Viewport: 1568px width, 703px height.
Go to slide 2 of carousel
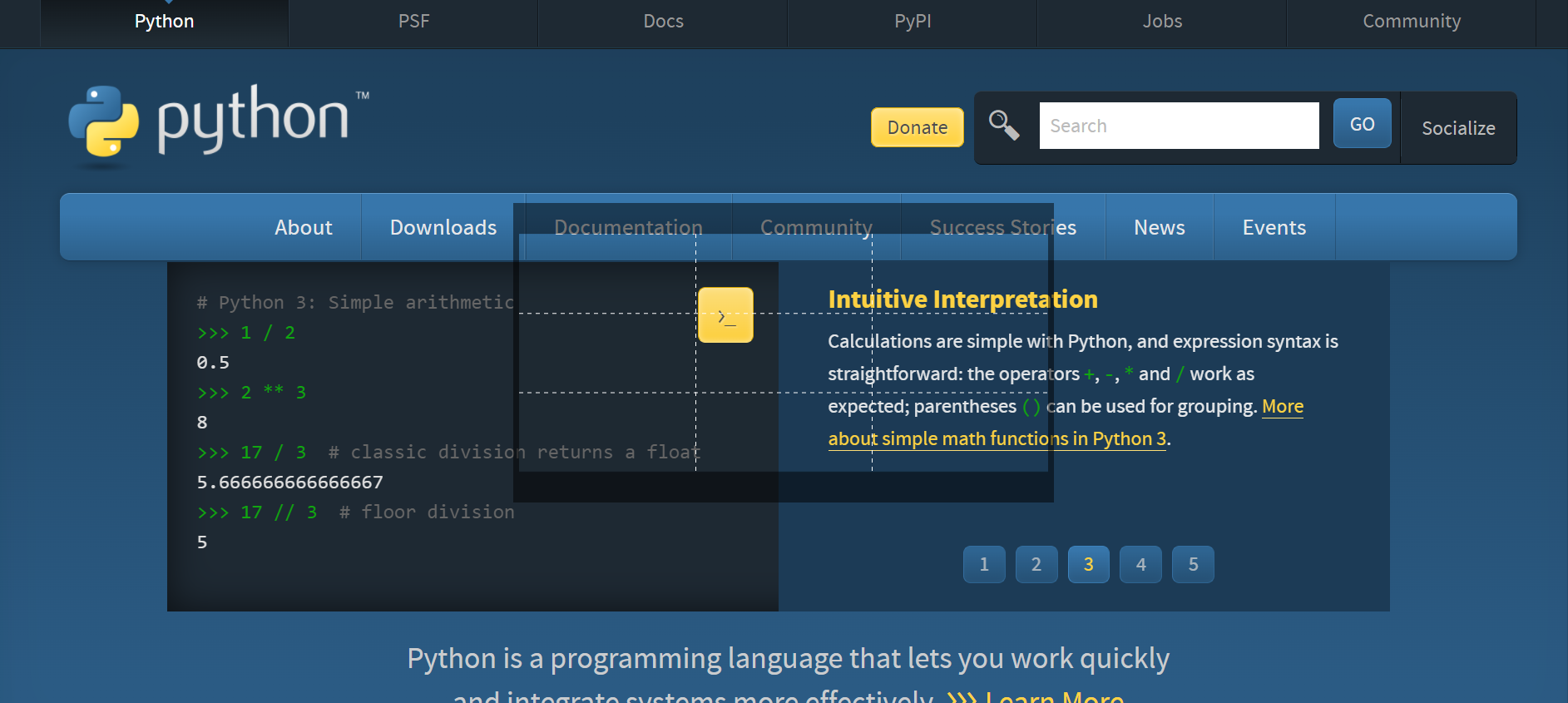[x=1036, y=565]
